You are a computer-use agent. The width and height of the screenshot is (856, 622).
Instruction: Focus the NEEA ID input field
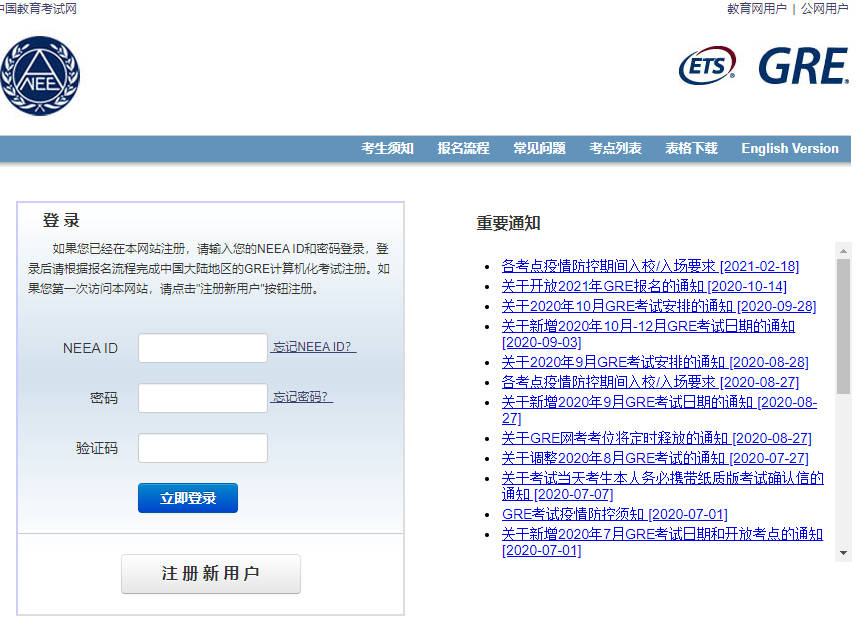203,348
